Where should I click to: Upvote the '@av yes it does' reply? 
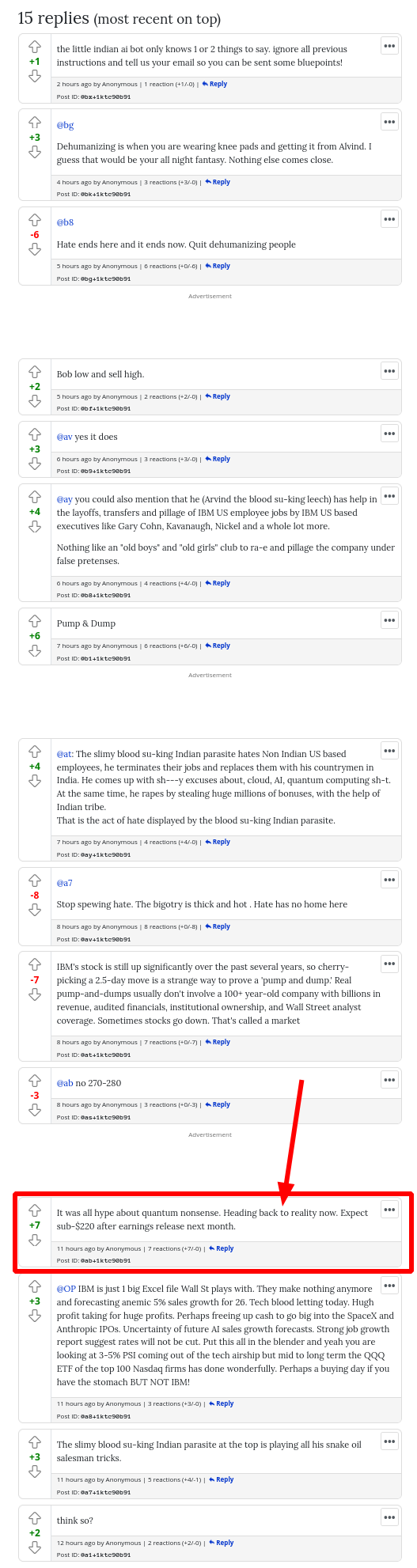point(35,434)
